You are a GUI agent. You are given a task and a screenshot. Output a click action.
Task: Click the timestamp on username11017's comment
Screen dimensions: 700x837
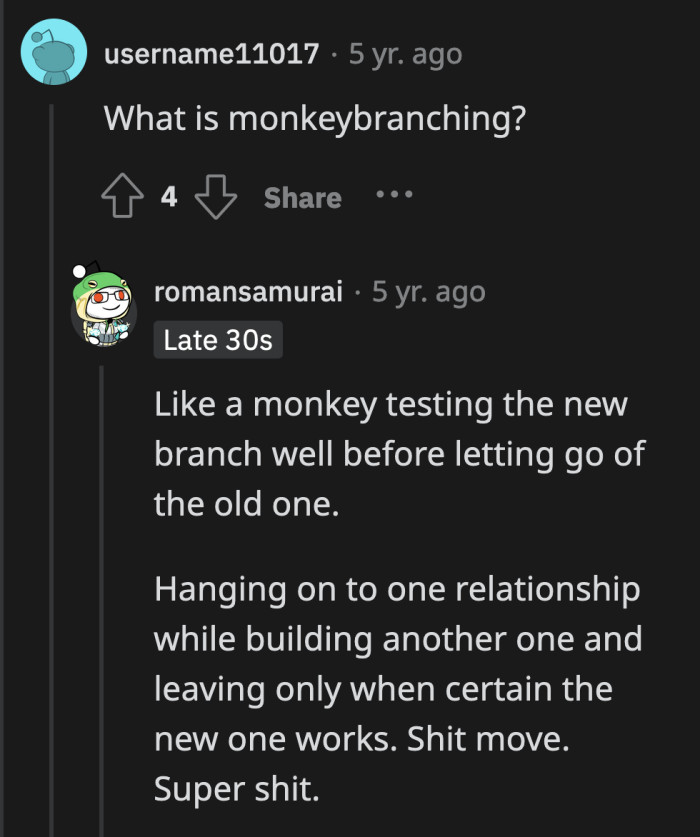pos(405,53)
